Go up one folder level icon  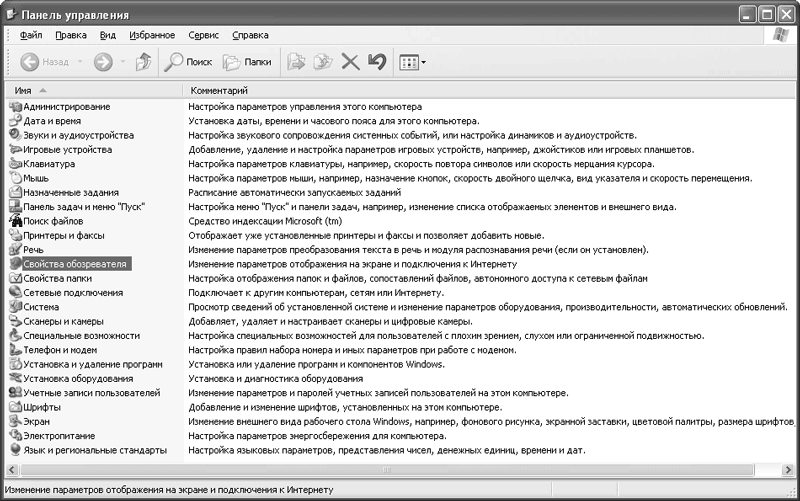coord(143,62)
